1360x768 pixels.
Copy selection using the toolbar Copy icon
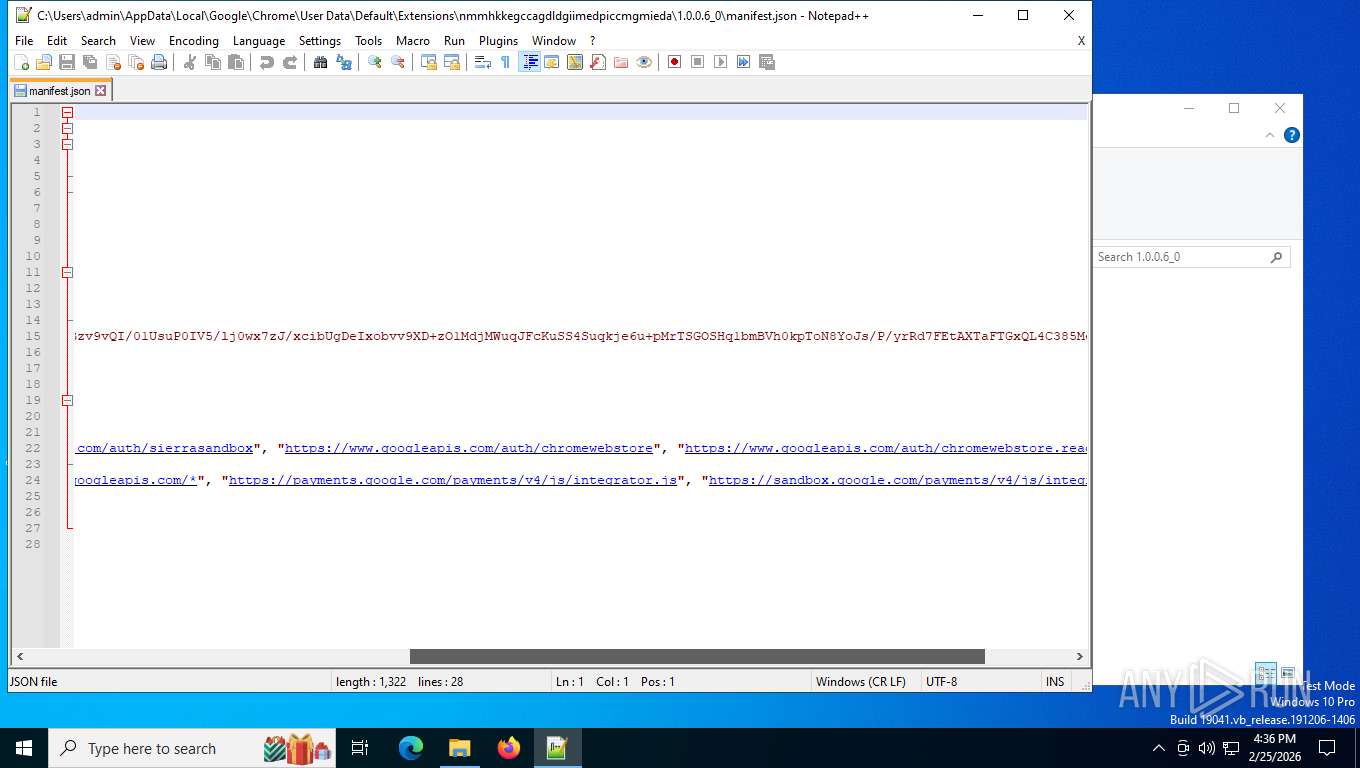(x=213, y=62)
